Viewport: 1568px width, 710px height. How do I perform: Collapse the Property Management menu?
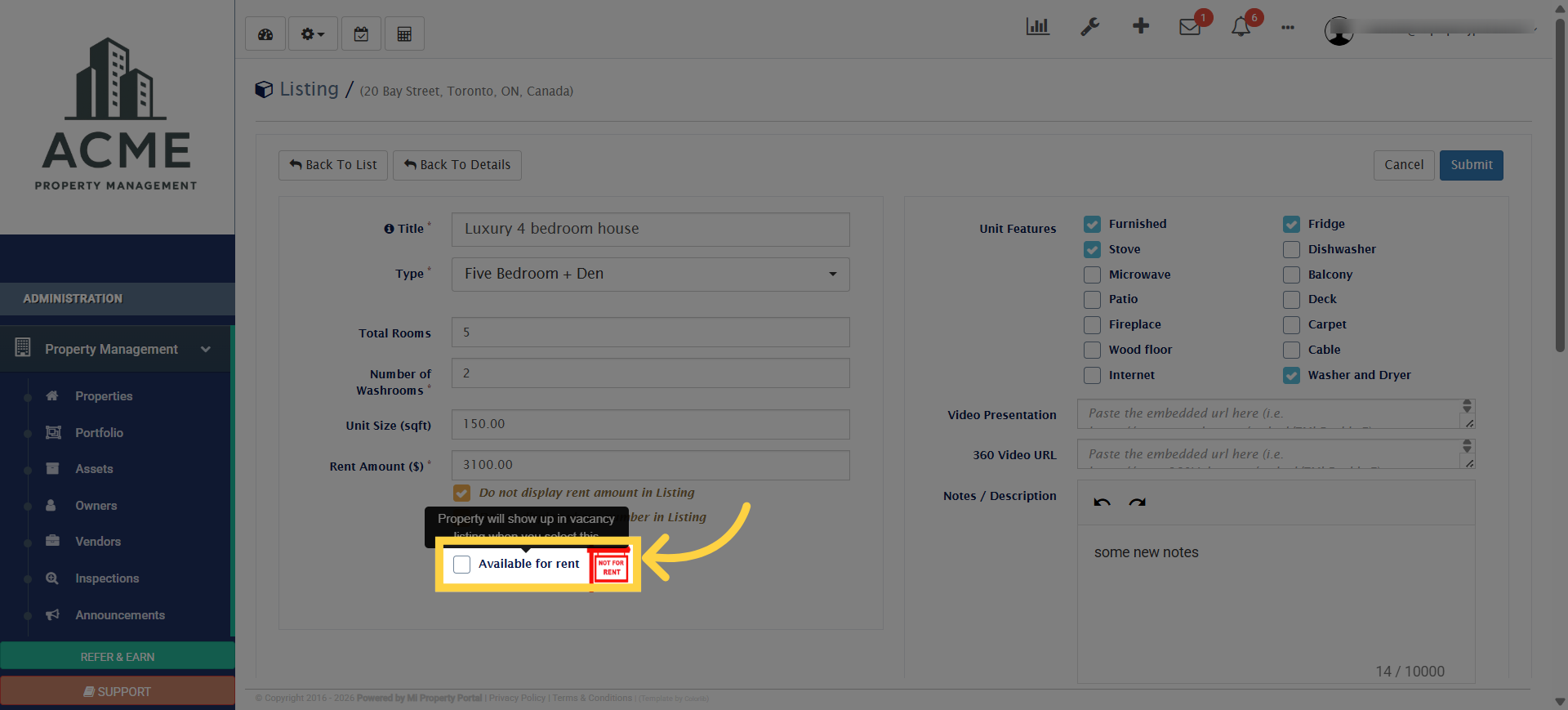click(x=116, y=350)
